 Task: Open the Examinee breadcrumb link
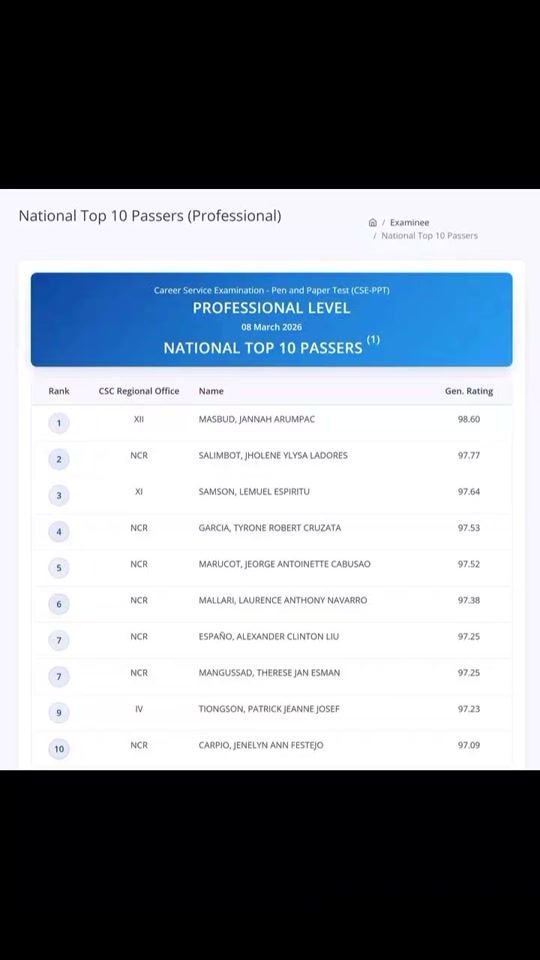click(410, 223)
